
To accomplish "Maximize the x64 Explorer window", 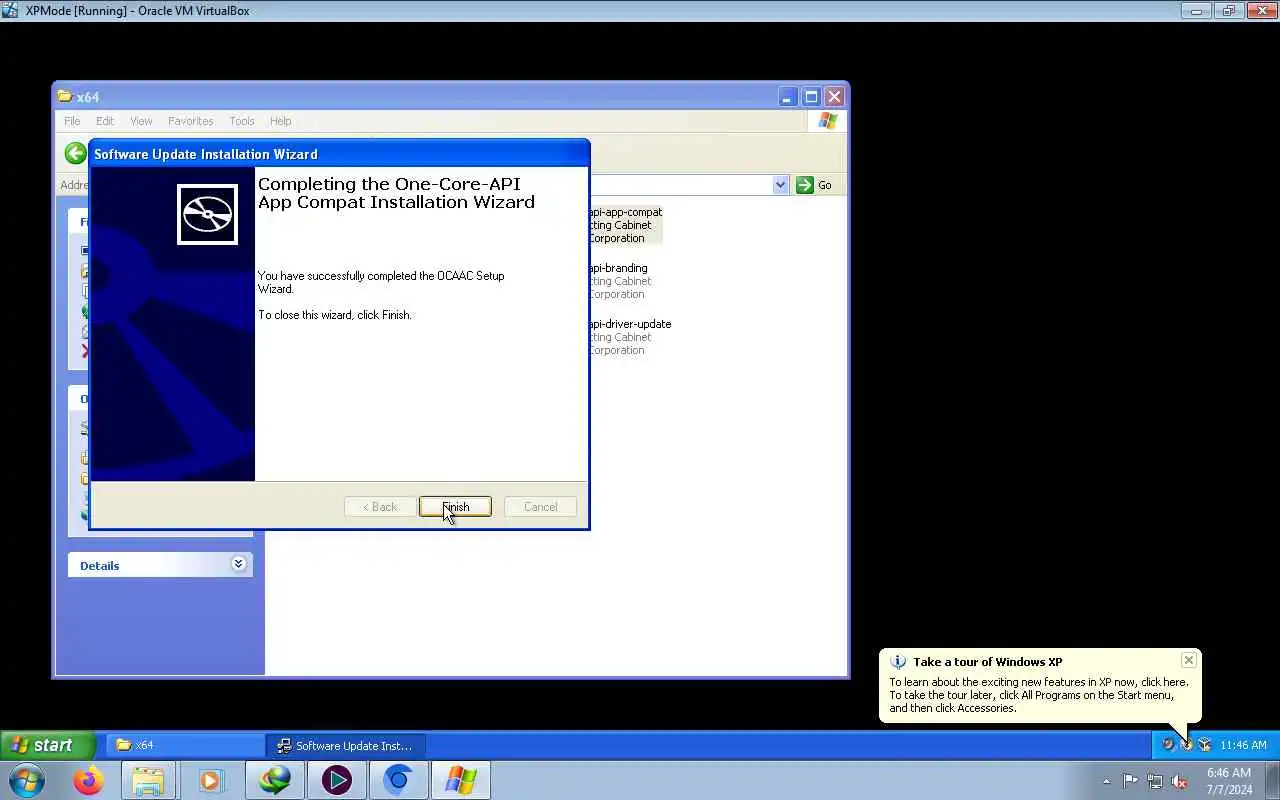I will [x=811, y=97].
